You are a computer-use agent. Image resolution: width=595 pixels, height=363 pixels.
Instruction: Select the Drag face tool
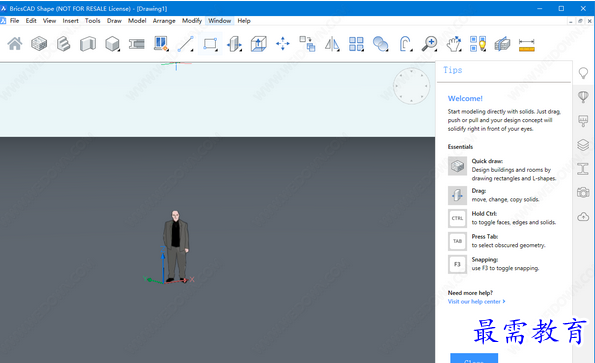point(234,44)
